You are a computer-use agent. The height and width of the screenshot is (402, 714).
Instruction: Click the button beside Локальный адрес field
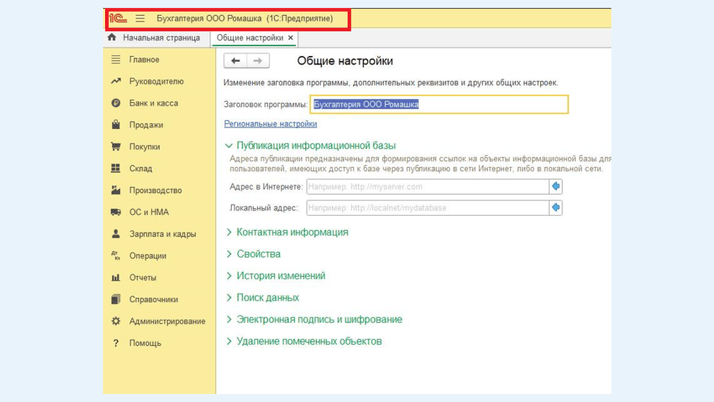pos(556,208)
